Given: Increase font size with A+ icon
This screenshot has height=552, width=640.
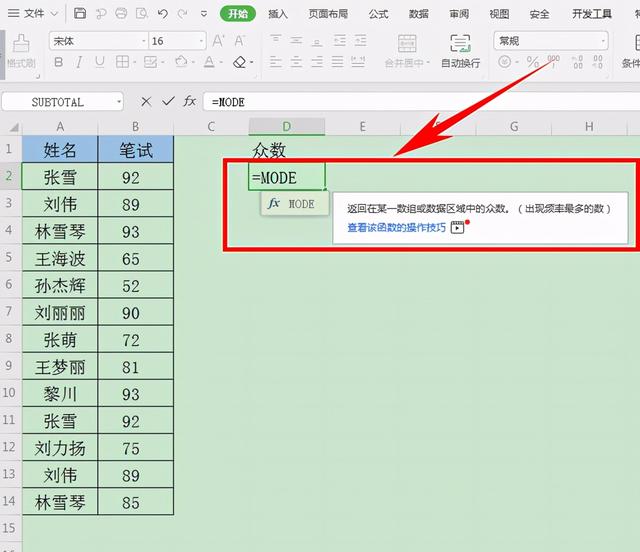Looking at the screenshot, I should [x=218, y=41].
